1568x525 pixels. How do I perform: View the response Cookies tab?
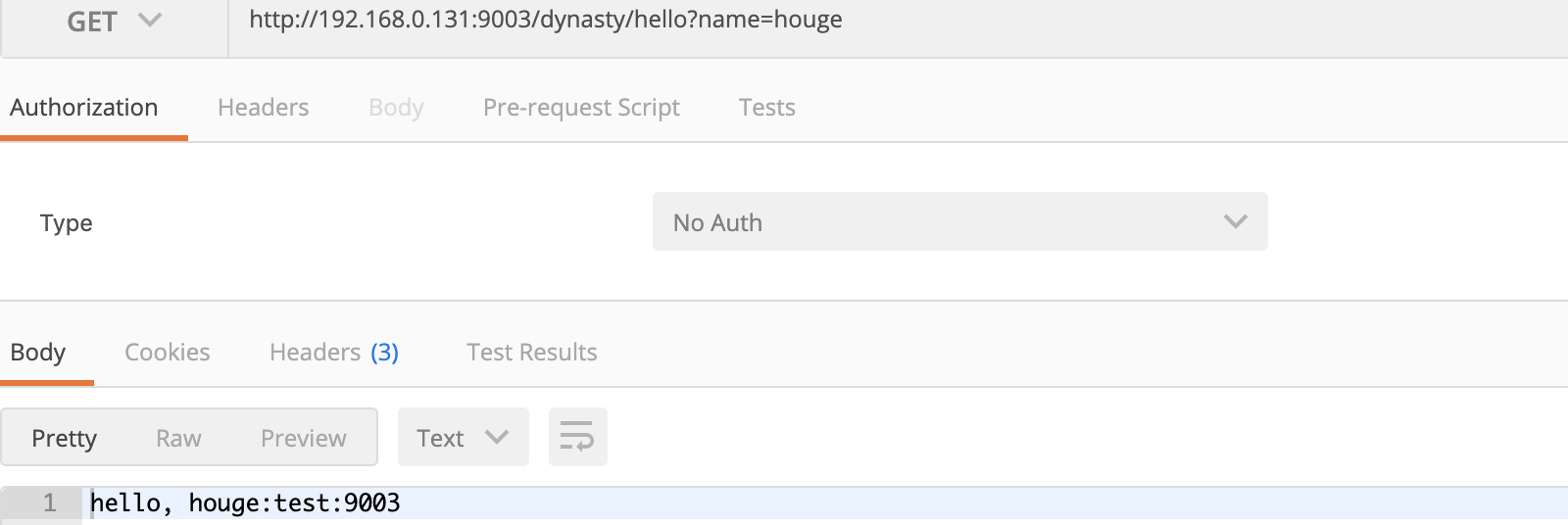coord(168,353)
